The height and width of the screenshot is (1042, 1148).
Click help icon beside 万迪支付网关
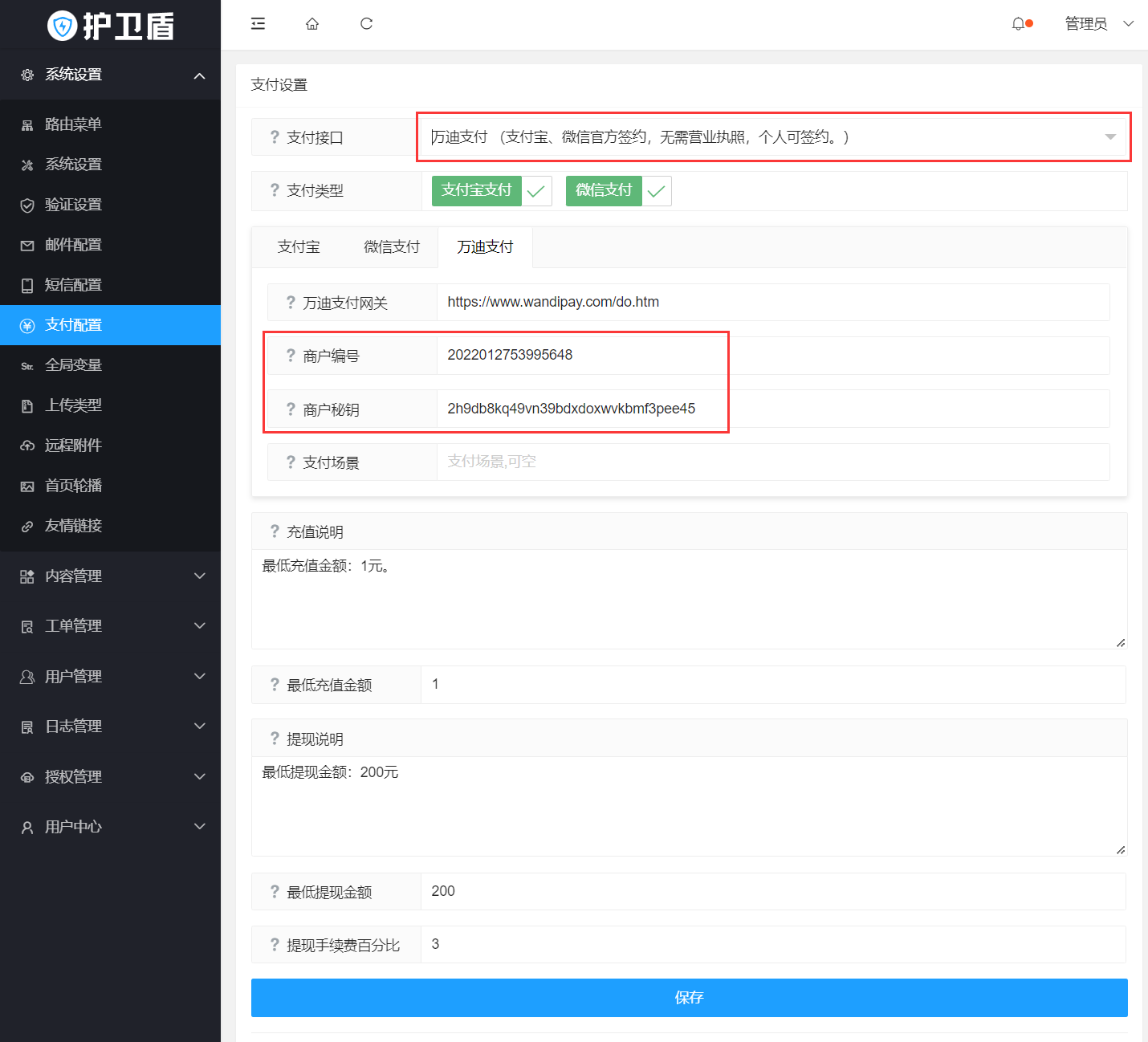[291, 303]
